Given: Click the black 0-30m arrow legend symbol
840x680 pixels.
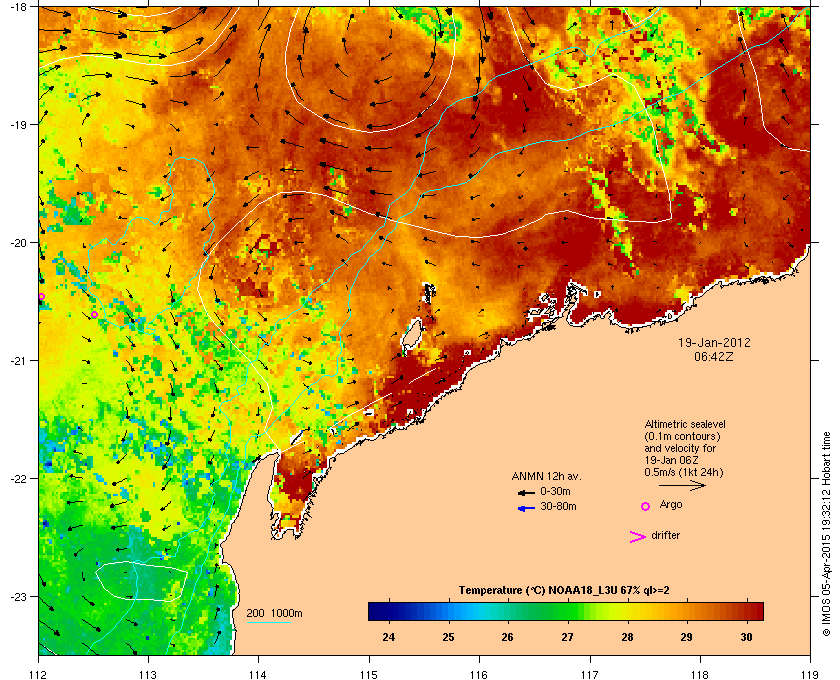Looking at the screenshot, I should 526,492.
